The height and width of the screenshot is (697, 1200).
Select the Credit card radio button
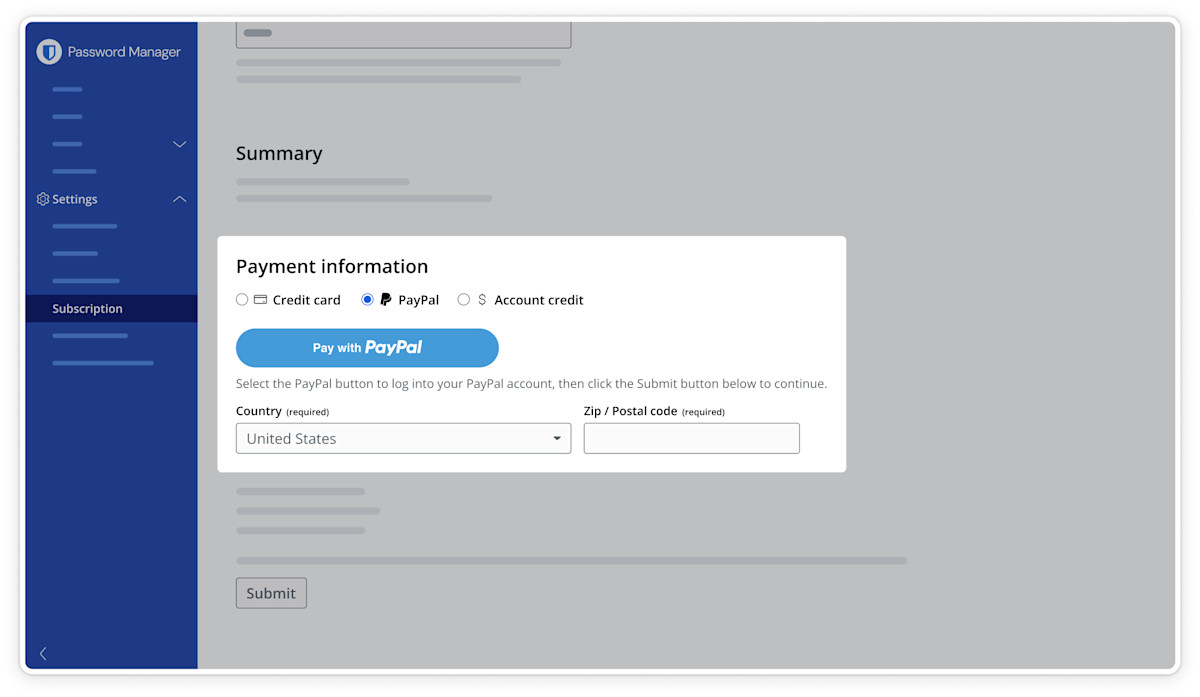(x=242, y=299)
